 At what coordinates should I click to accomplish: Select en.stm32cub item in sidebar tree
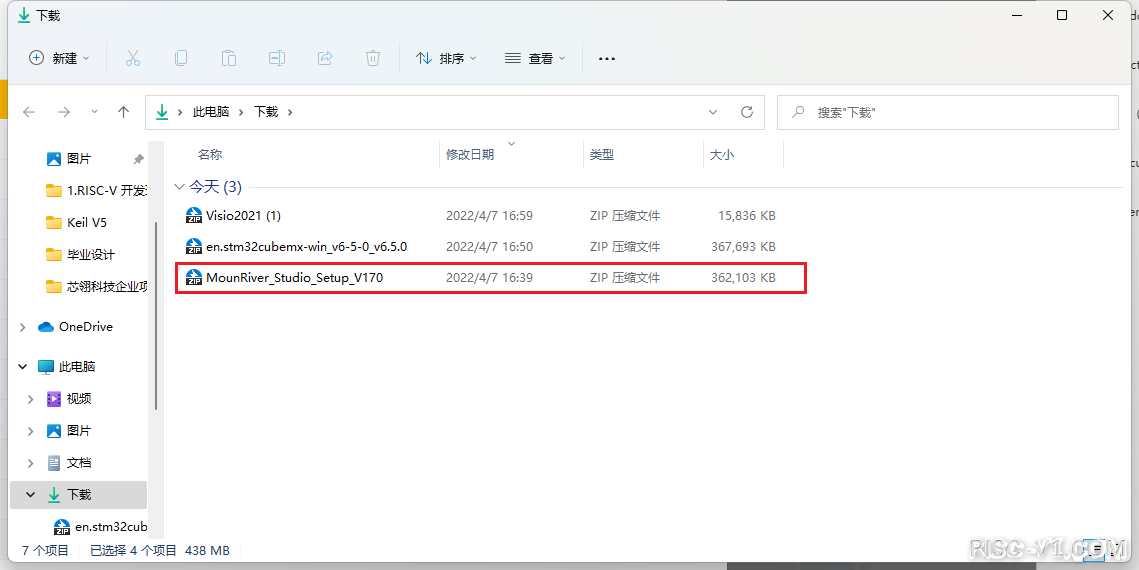[100, 526]
